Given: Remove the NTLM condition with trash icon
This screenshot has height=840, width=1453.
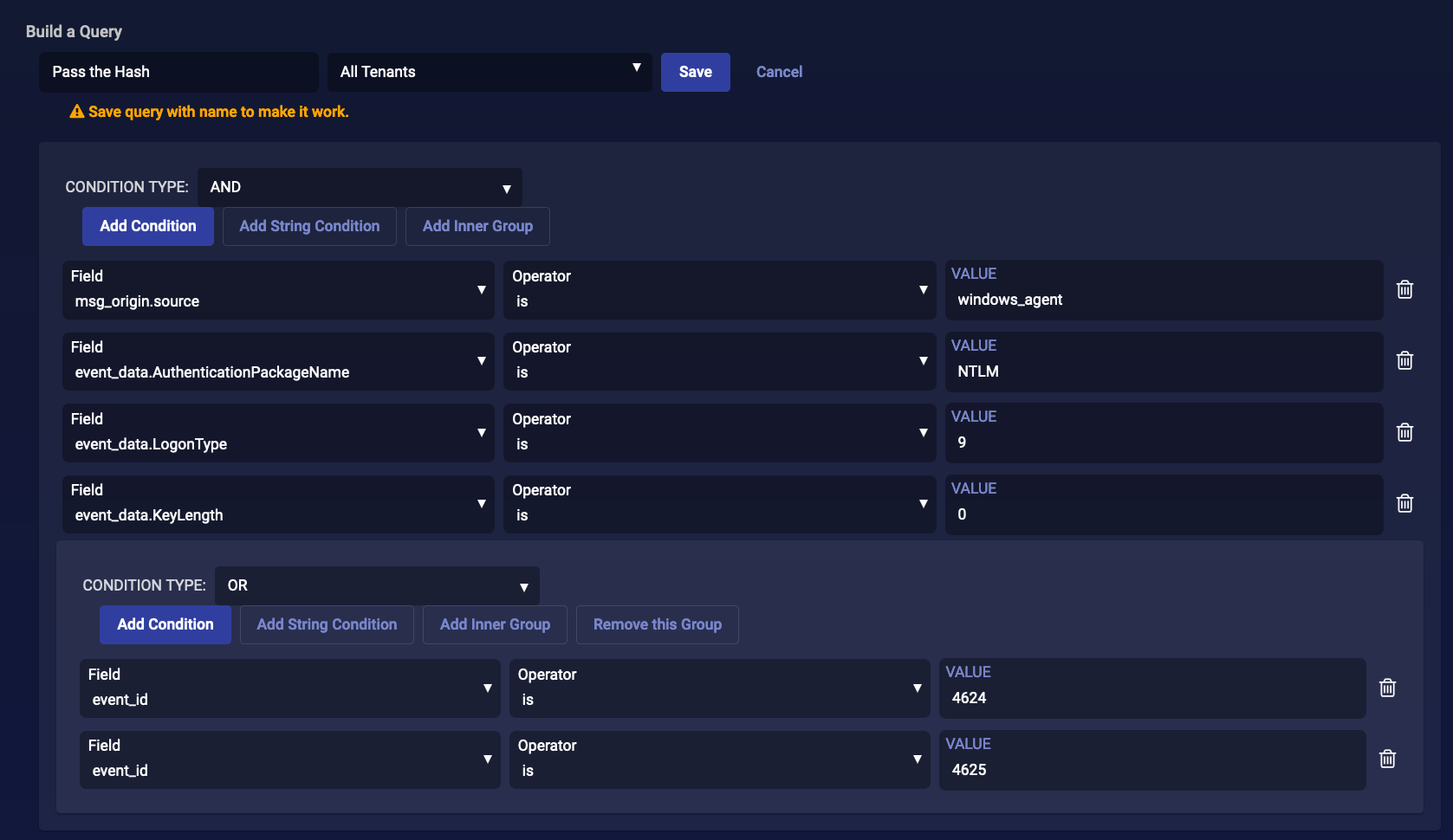Looking at the screenshot, I should click(1404, 360).
